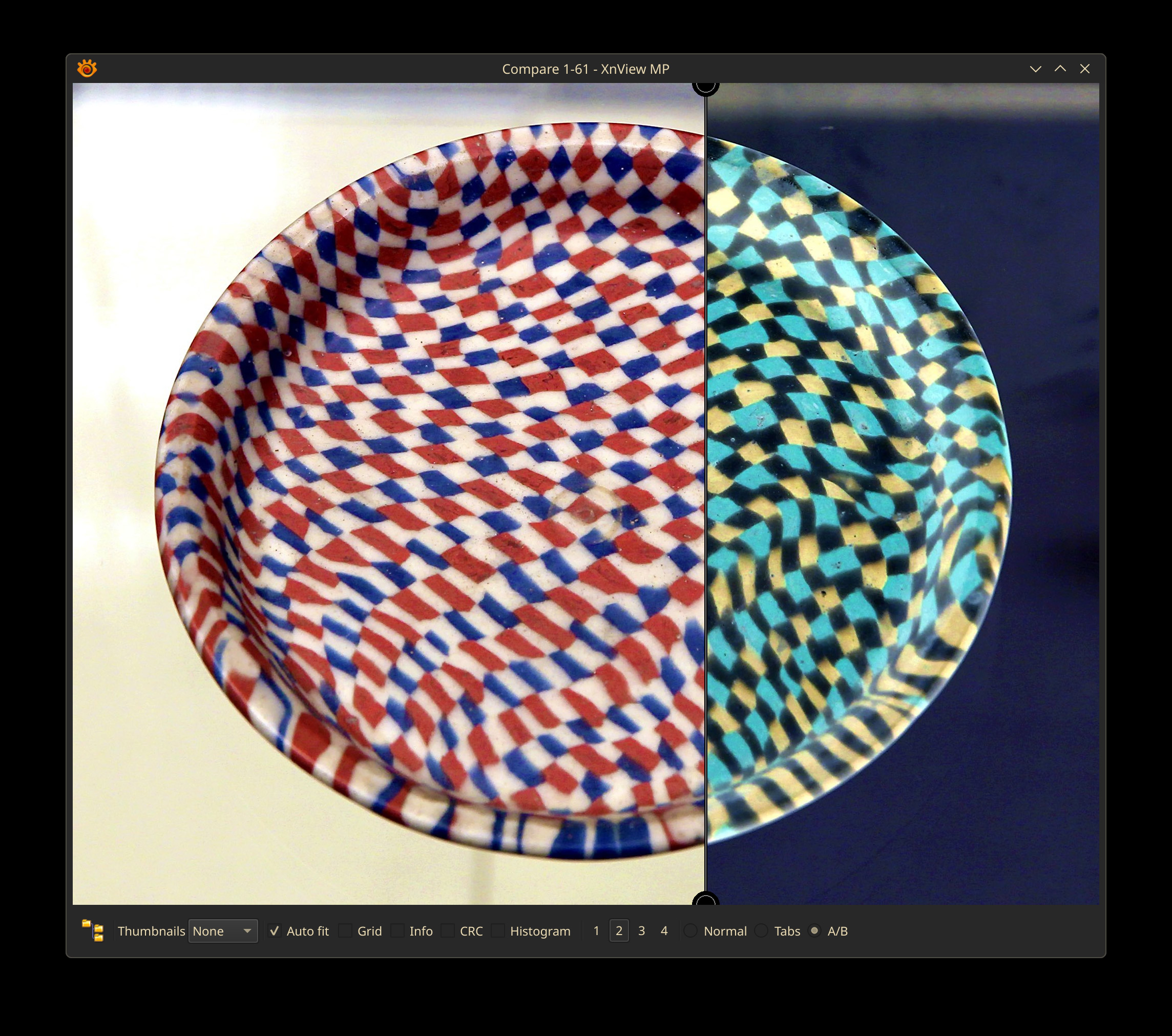
Task: Select the A/B compare radio button
Action: (x=814, y=931)
